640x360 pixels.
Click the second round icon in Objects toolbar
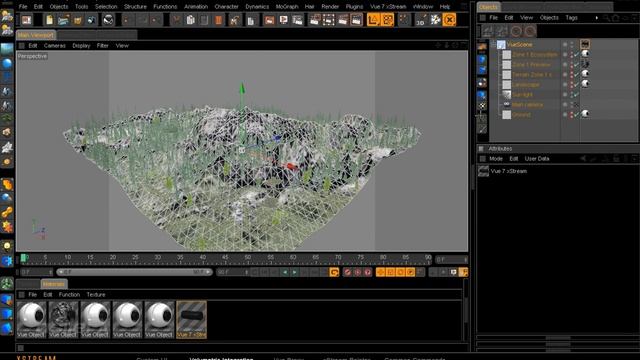pos(530,31)
